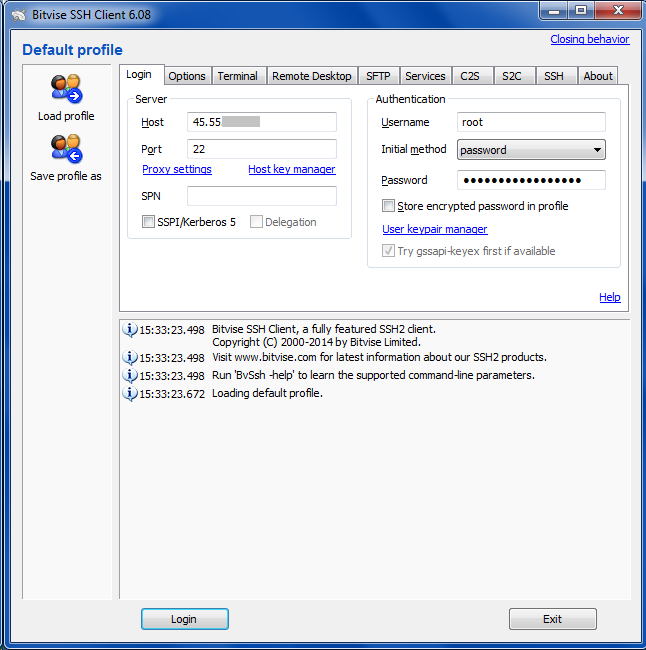Open the Host key manager link
This screenshot has height=650, width=646.
[x=292, y=169]
